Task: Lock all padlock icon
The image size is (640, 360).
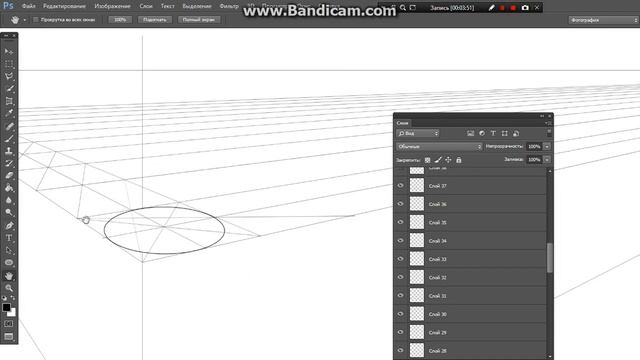Action: click(459, 160)
